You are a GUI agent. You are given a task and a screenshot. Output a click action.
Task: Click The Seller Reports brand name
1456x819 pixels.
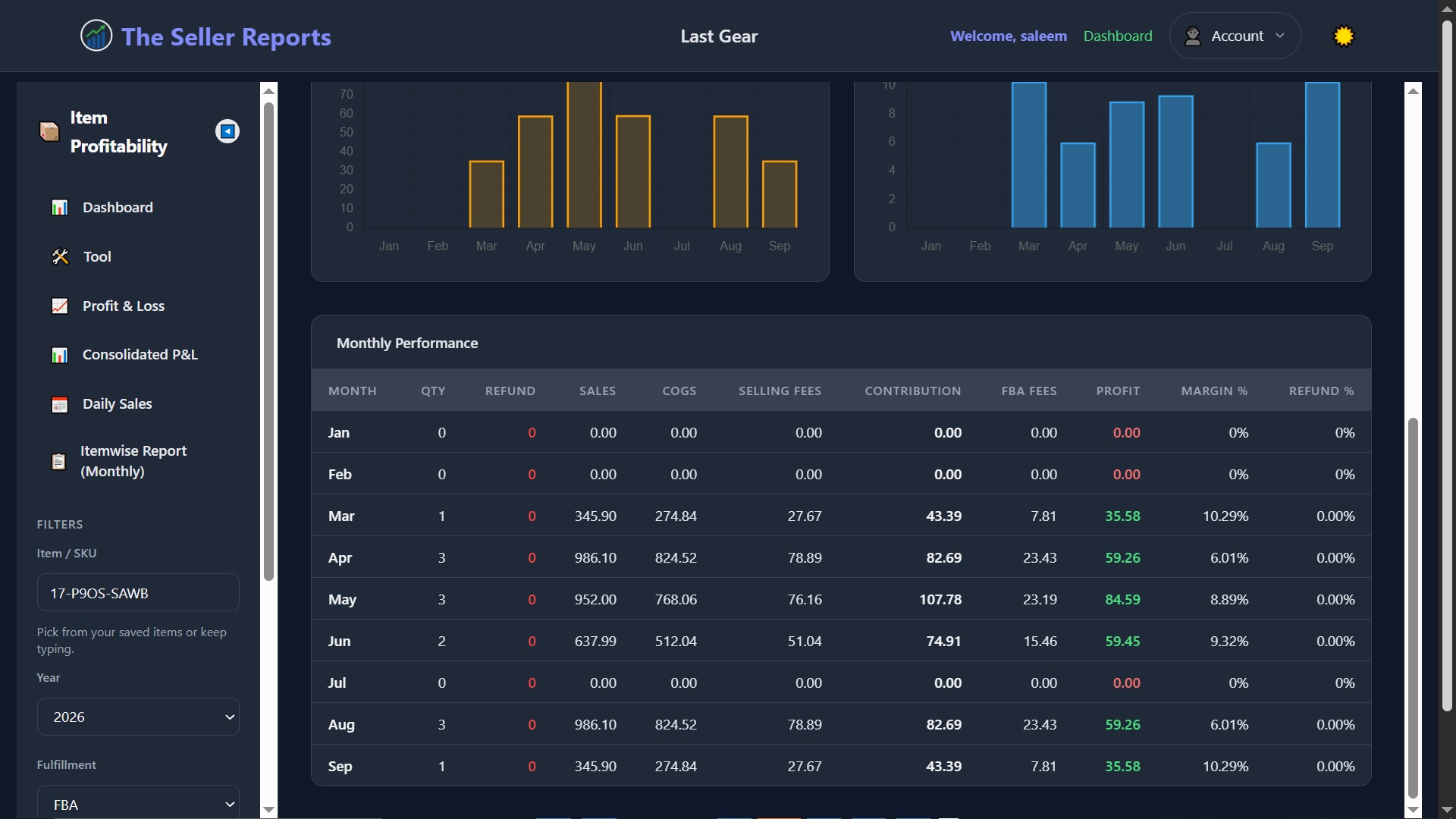[x=226, y=36]
